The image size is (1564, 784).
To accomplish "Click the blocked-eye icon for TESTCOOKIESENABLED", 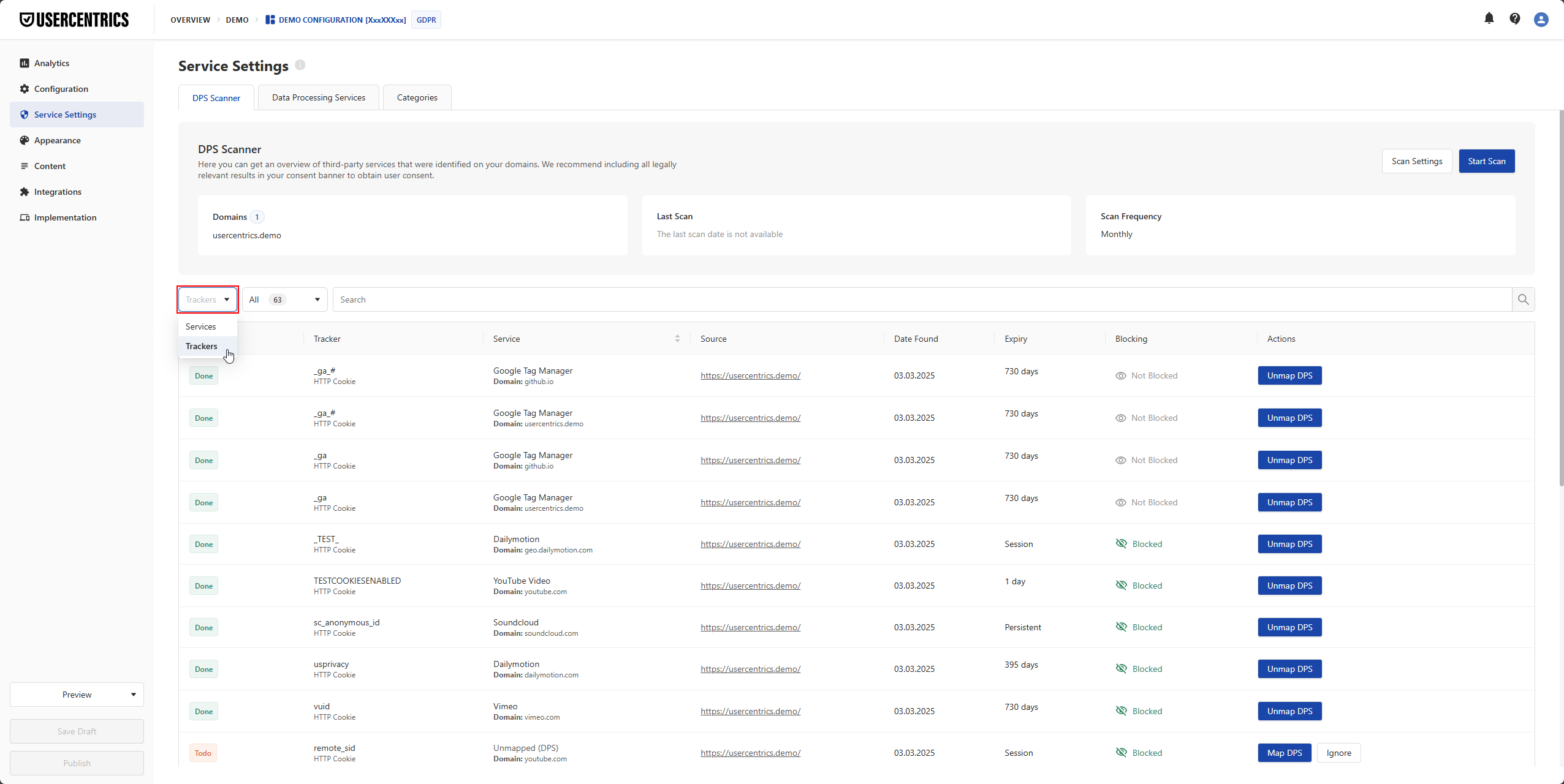I will tap(1122, 586).
